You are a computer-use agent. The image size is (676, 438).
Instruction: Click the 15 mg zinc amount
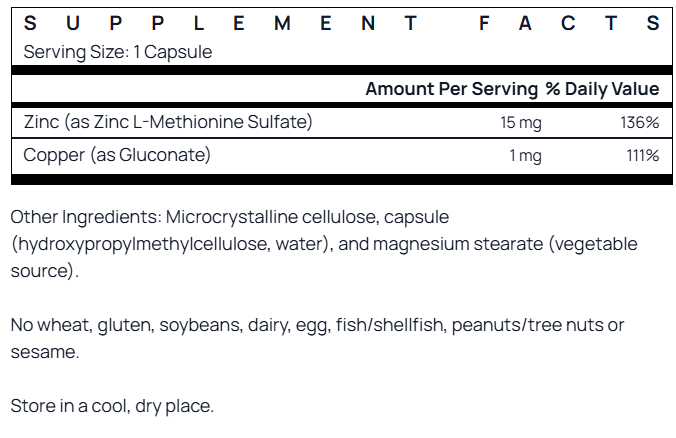click(x=521, y=122)
